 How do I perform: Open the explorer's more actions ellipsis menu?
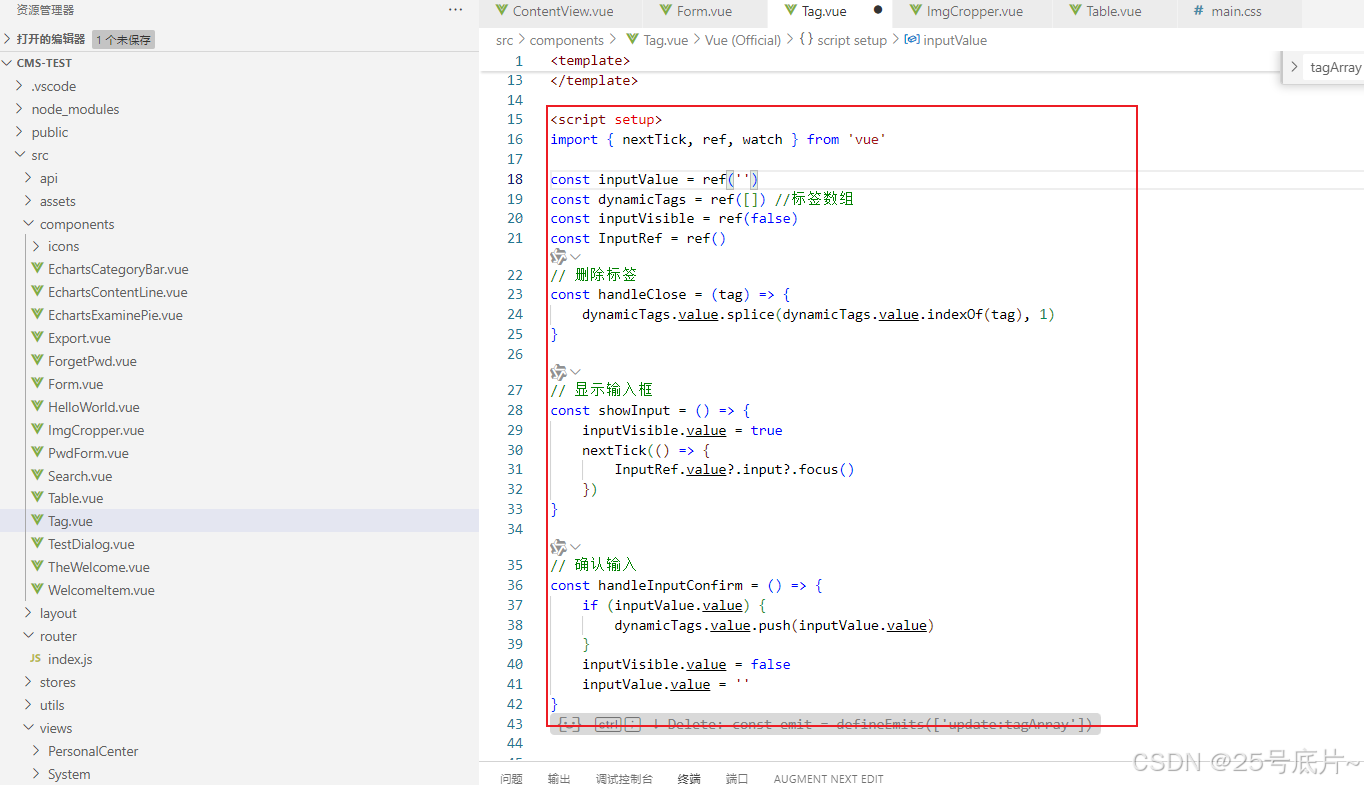pos(456,10)
